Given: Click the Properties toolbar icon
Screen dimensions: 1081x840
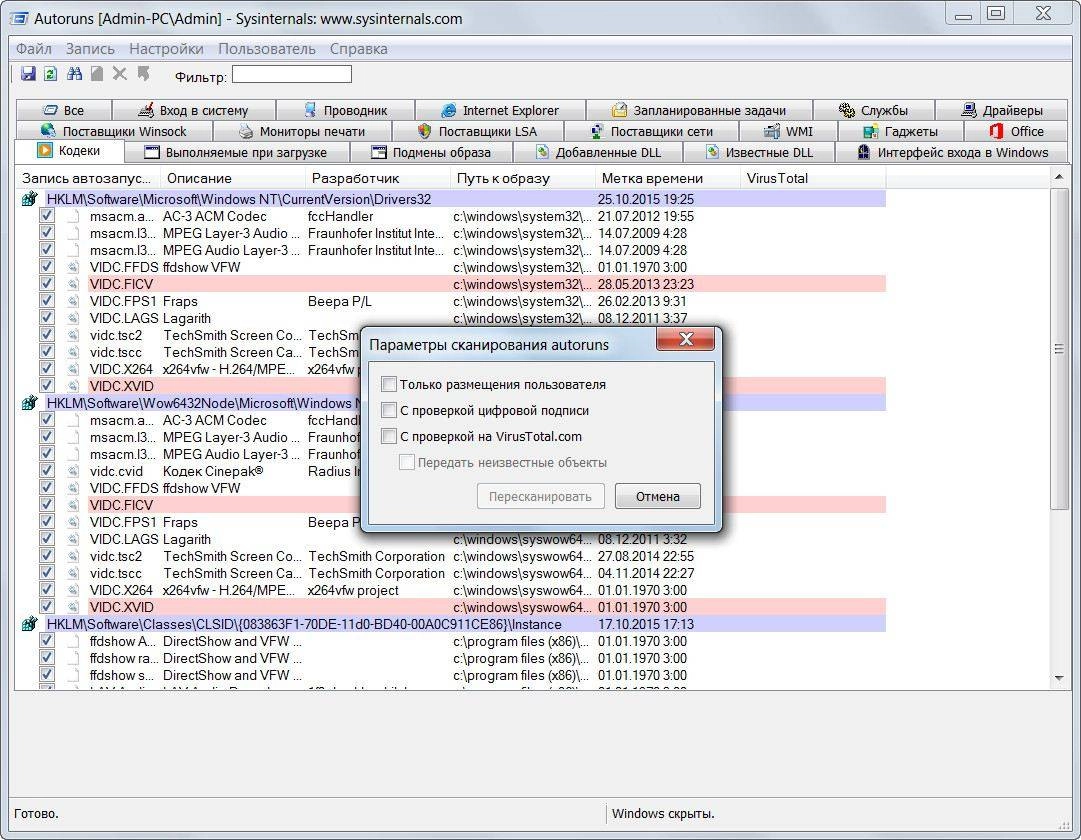Looking at the screenshot, I should (x=97, y=74).
